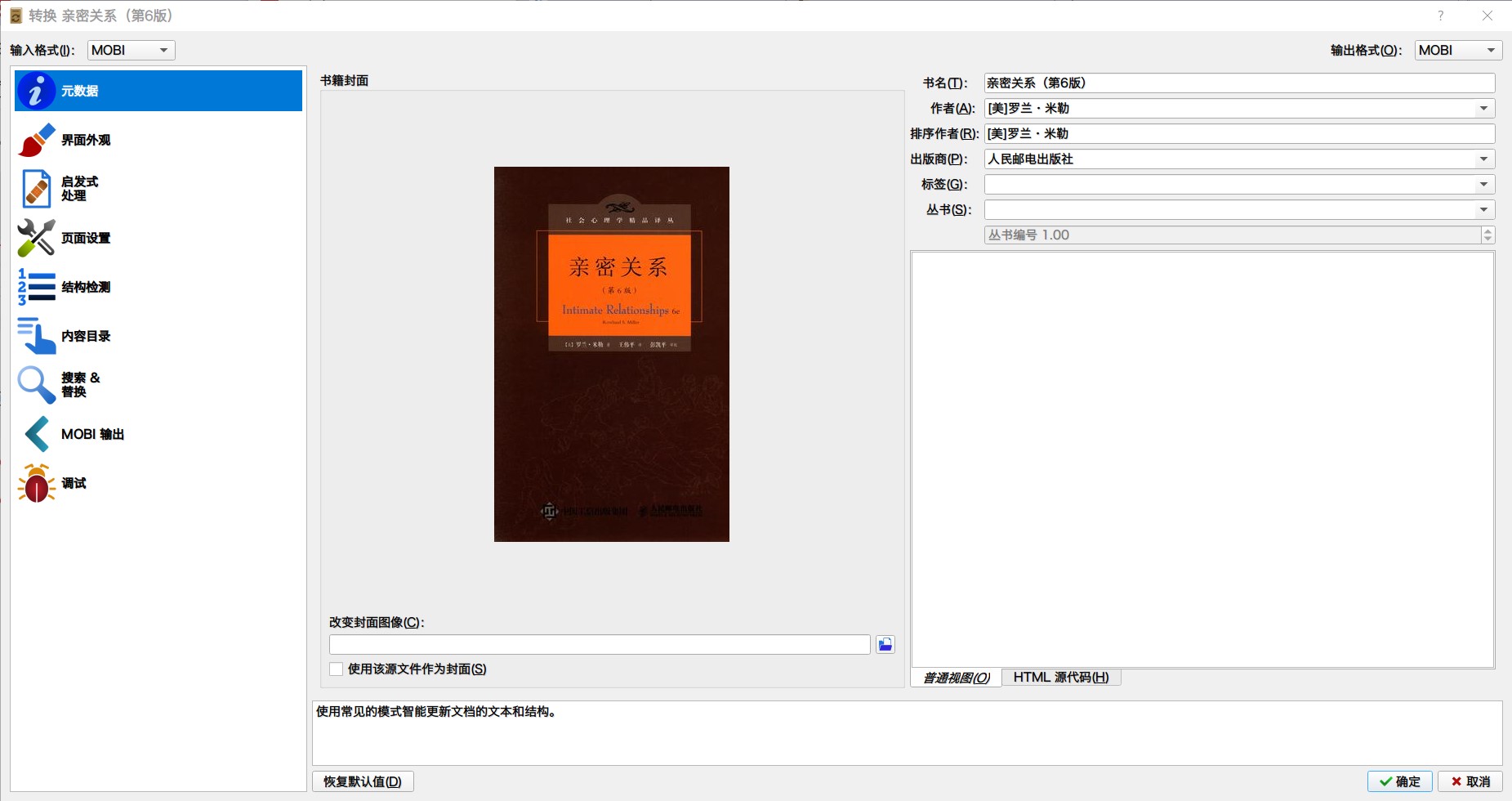This screenshot has width=1512, height=801.
Task: Enable 使用该源文件作为封面 checkbox
Action: 335,669
